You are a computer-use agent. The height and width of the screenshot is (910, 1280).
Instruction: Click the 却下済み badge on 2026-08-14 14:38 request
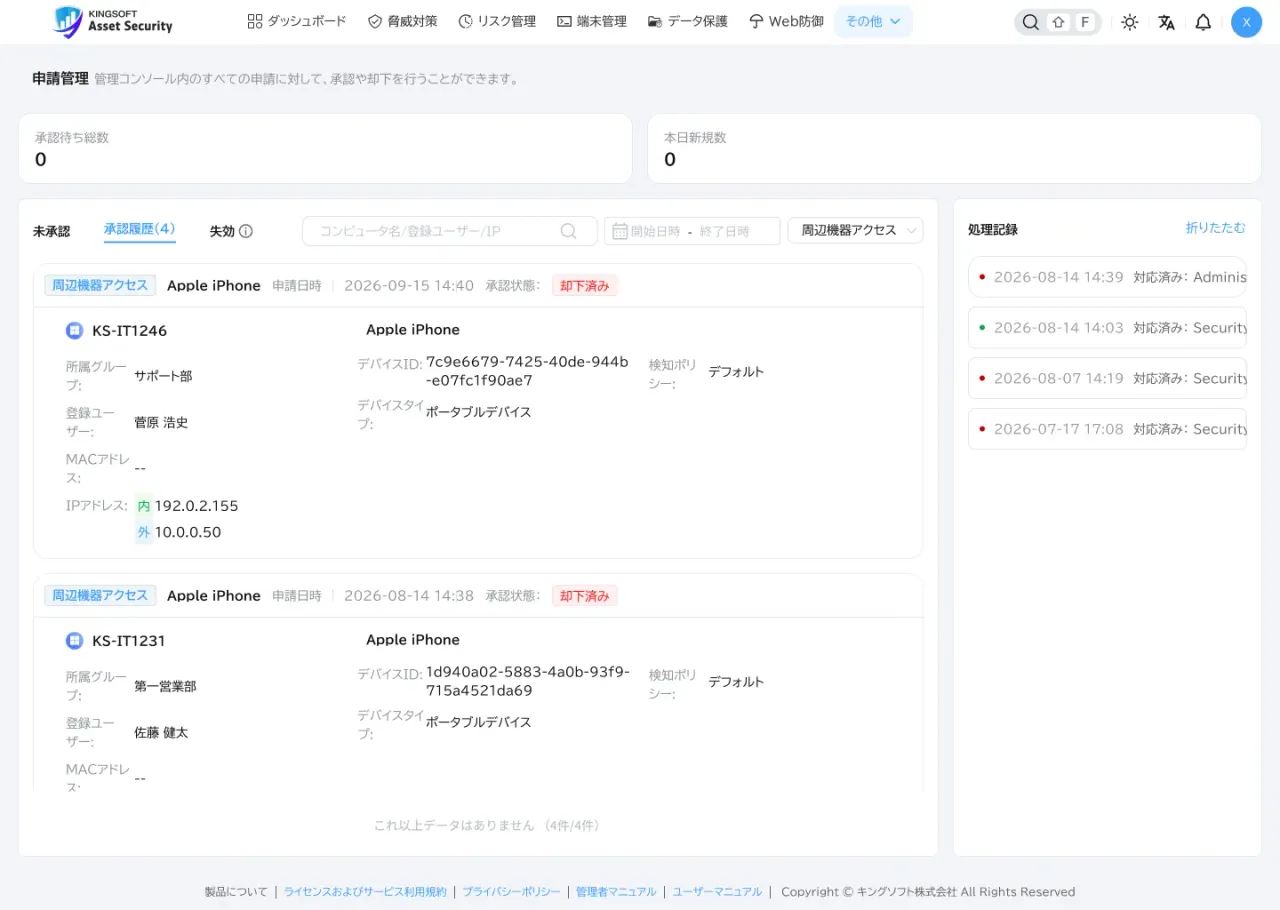pyautogui.click(x=585, y=596)
